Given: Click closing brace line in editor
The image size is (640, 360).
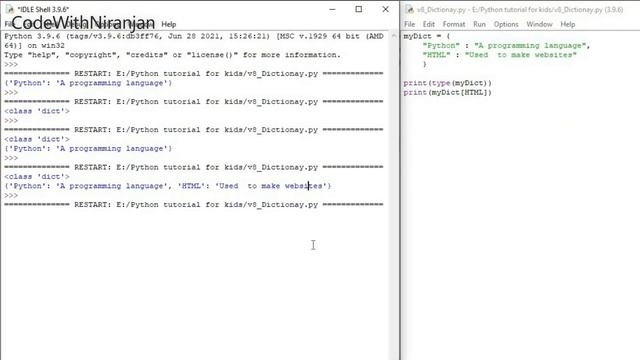Looking at the screenshot, I should click(x=424, y=64).
